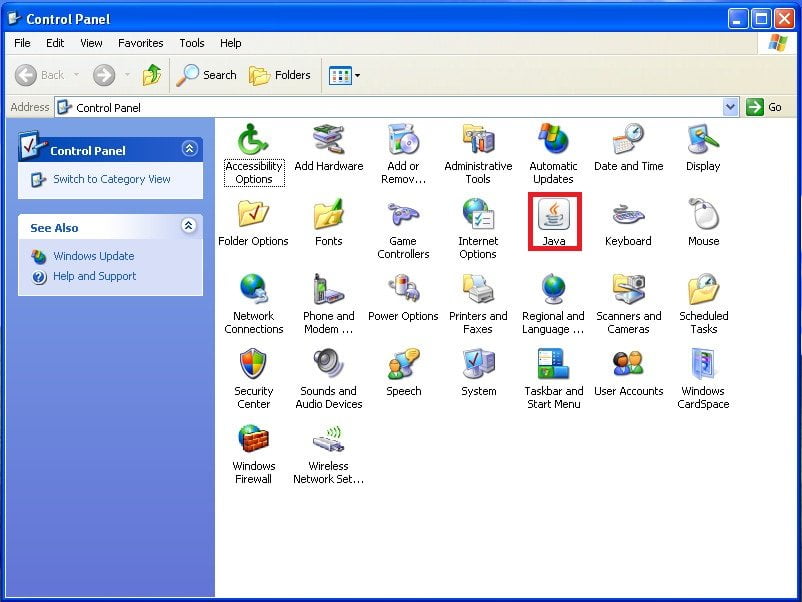Click the Back toolbar button

click(x=40, y=75)
